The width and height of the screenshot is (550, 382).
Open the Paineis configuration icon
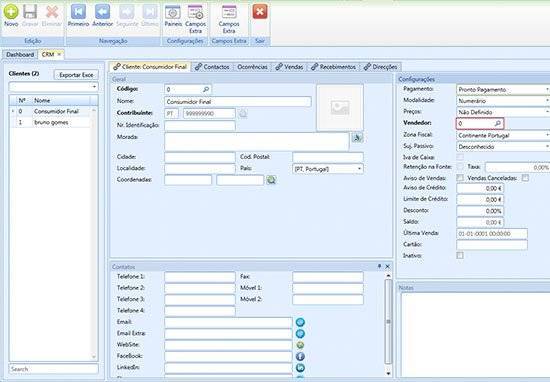tap(173, 13)
